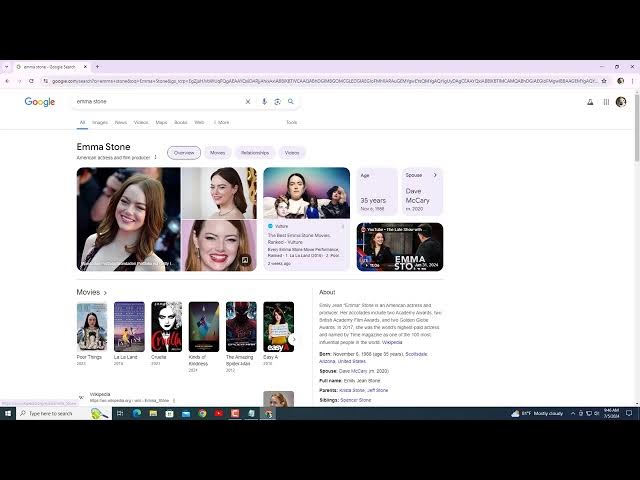Click the blue search magnifier icon
The width and height of the screenshot is (640, 480).
291,101
